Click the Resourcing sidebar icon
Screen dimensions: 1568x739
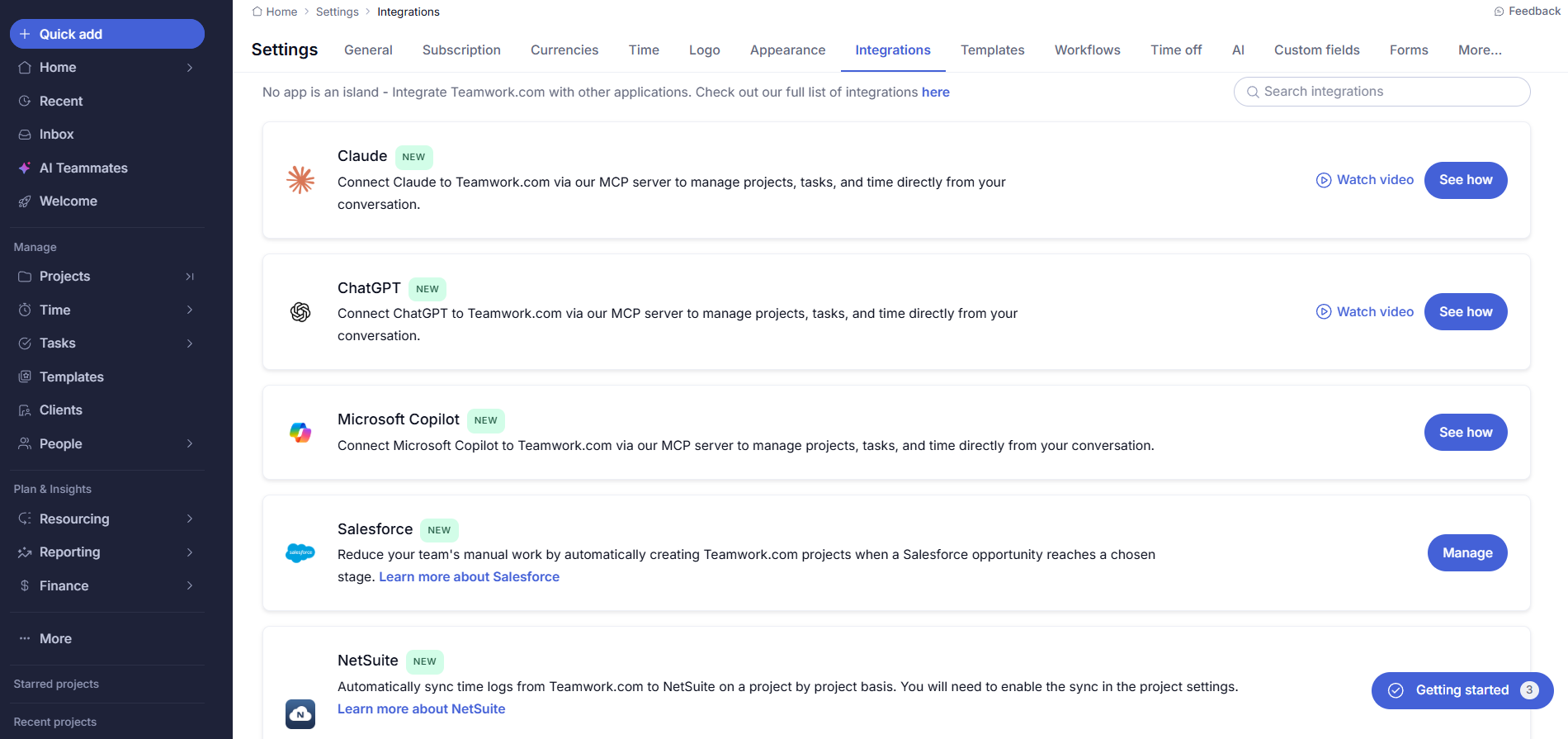[x=25, y=519]
